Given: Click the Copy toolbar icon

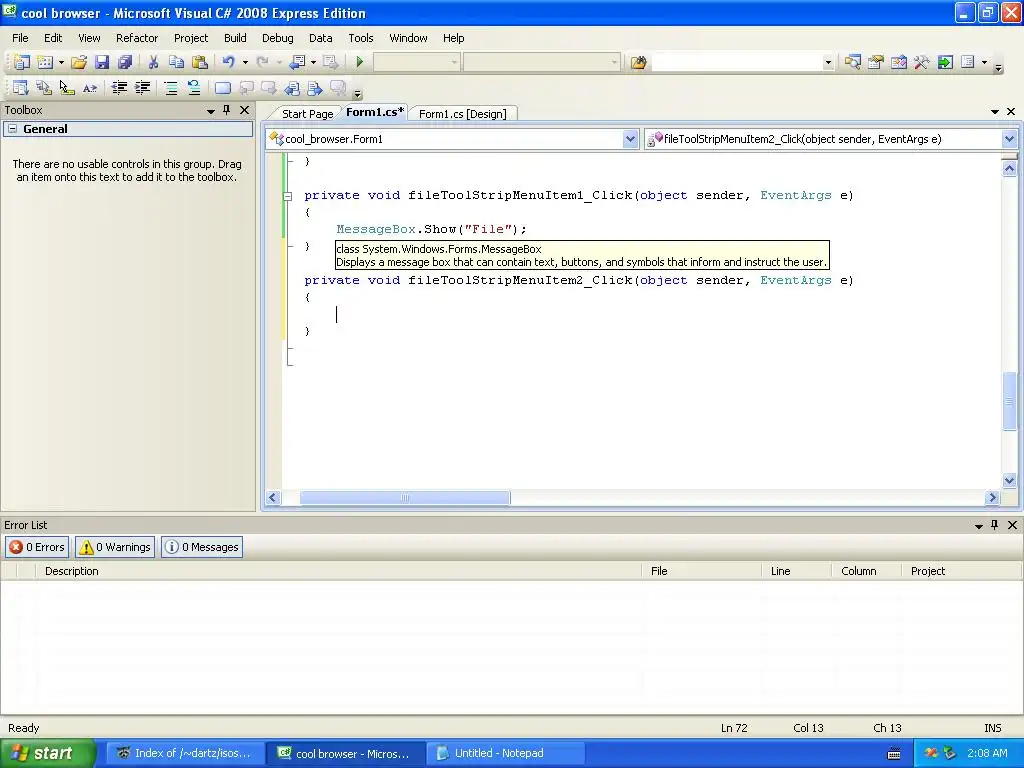Looking at the screenshot, I should pyautogui.click(x=176, y=62).
